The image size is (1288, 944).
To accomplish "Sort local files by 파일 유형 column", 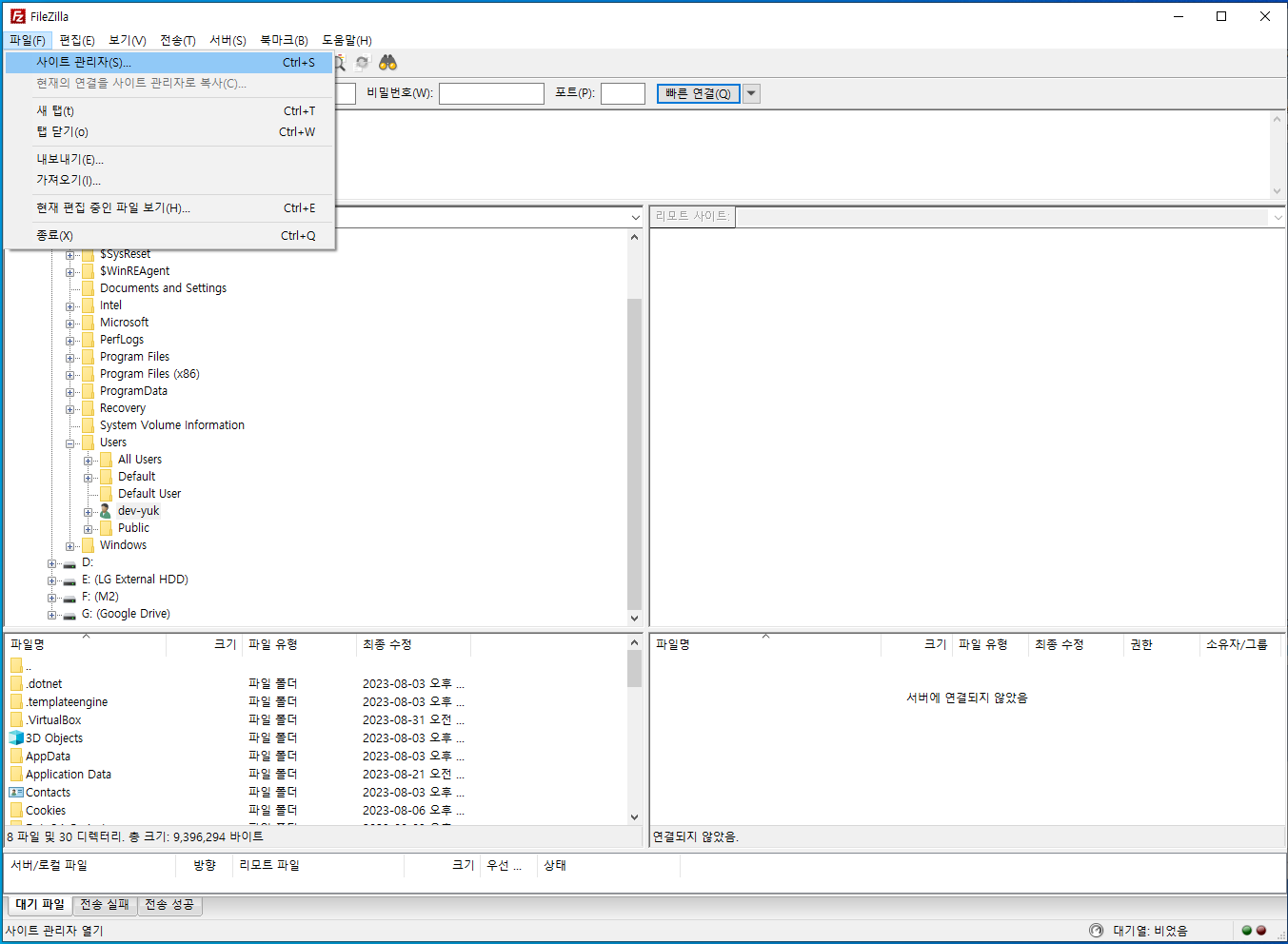I will click(299, 644).
